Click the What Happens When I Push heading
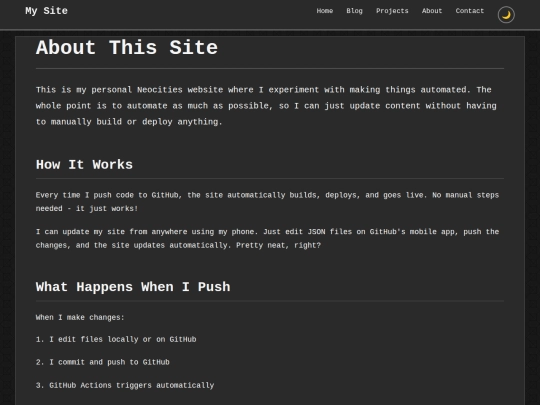The width and height of the screenshot is (540, 405). click(133, 287)
